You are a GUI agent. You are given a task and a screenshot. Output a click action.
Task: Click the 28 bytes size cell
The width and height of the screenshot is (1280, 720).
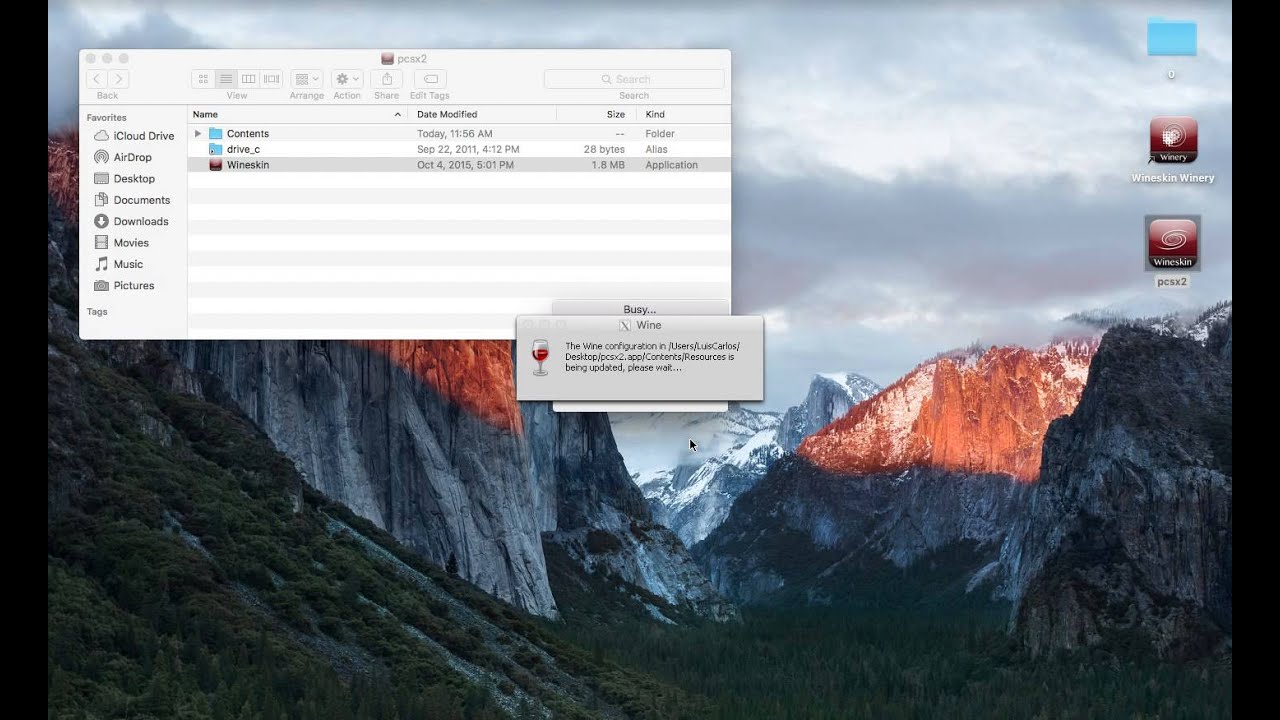point(604,149)
